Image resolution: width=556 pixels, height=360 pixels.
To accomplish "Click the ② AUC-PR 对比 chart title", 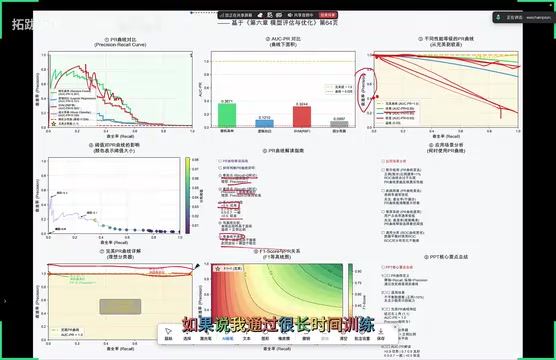I will (283, 39).
